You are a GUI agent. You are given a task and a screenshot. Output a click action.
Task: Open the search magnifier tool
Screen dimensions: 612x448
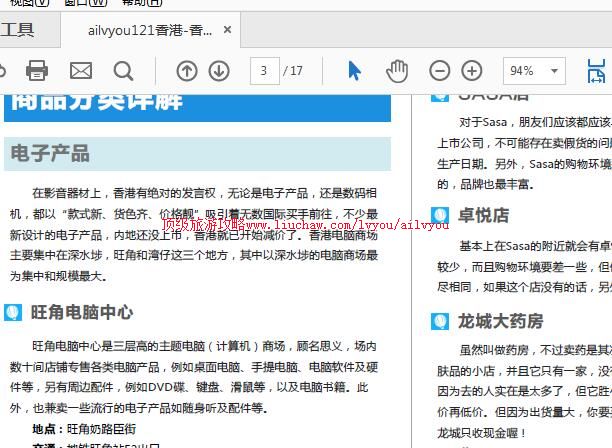123,70
